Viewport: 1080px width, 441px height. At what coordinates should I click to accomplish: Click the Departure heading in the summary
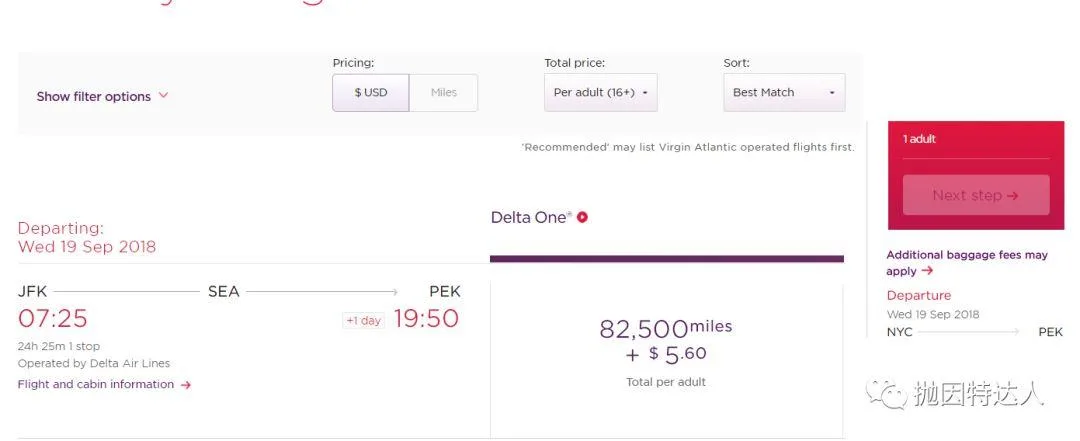coord(918,296)
